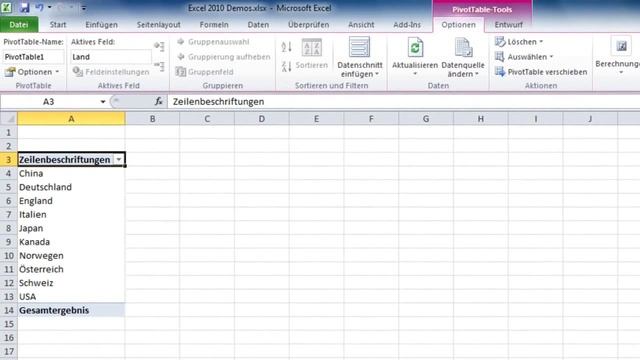Open the Ansicht tab

[x=361, y=24]
